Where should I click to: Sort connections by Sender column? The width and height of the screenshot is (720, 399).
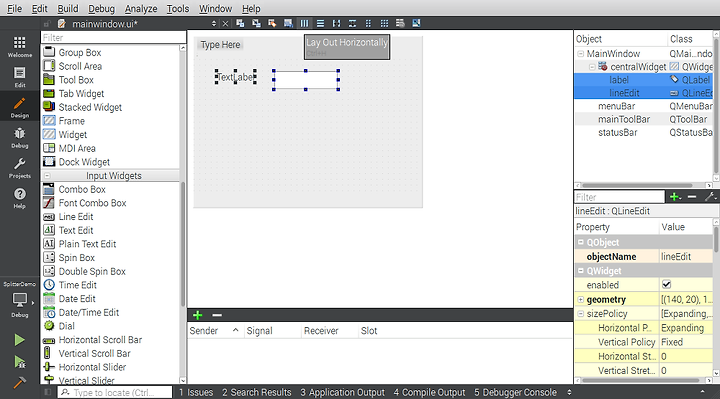[214, 331]
